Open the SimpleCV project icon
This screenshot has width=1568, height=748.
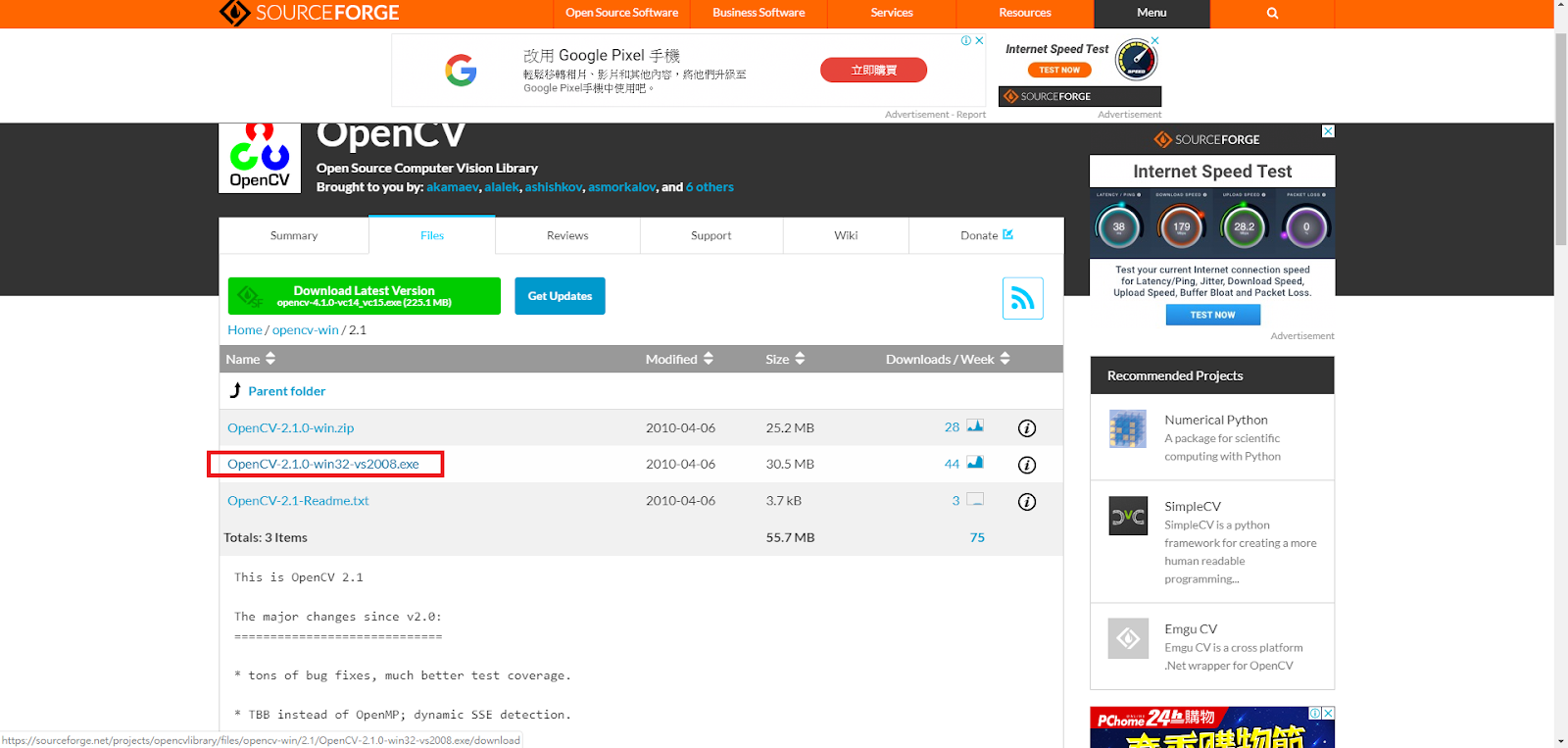tap(1128, 516)
